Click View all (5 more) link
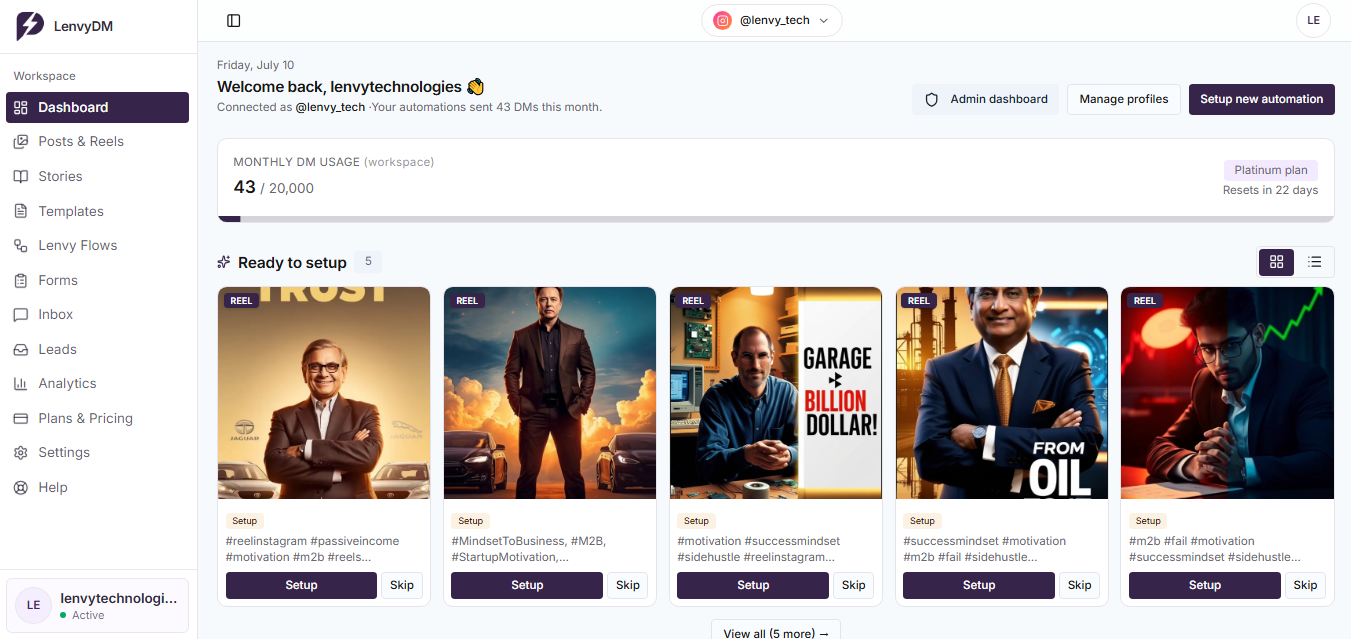This screenshot has width=1351, height=639. point(776,632)
